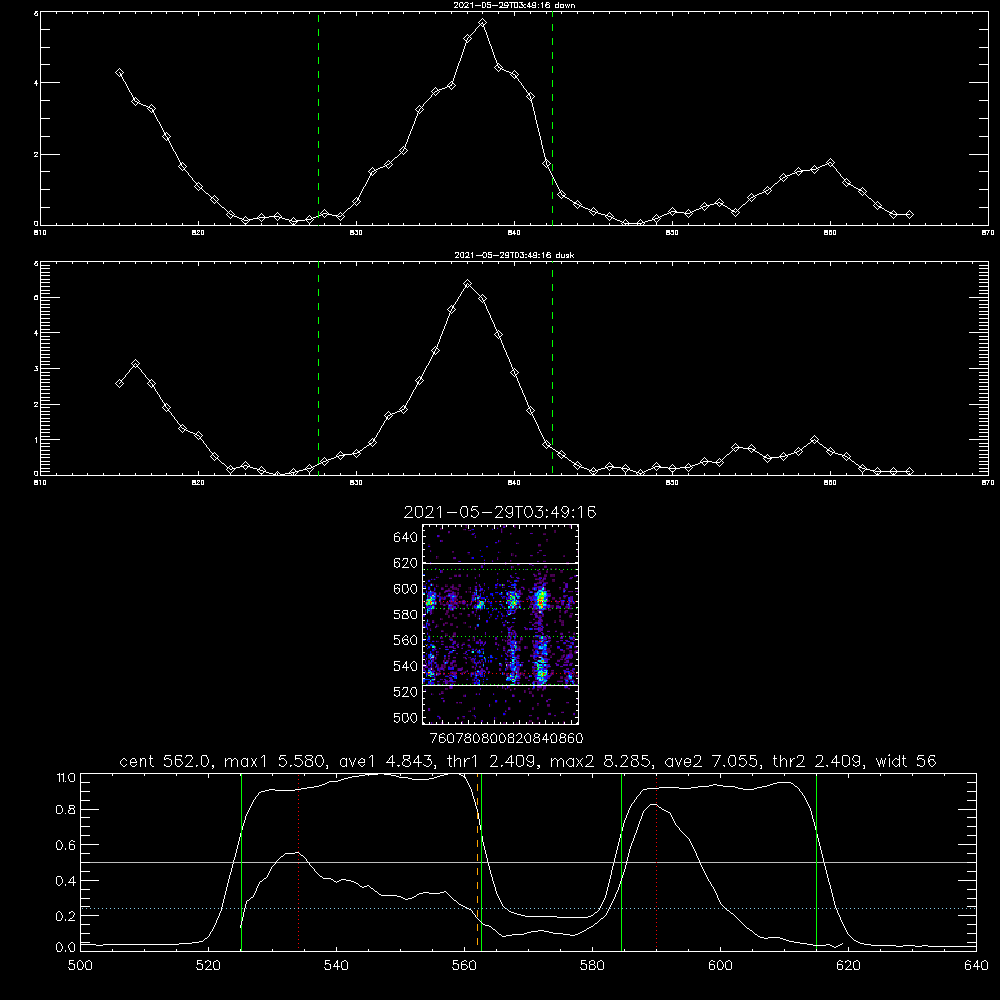Click secondary peak marker near 860 in dawn plot
The image size is (1000, 1000).
tap(830, 163)
